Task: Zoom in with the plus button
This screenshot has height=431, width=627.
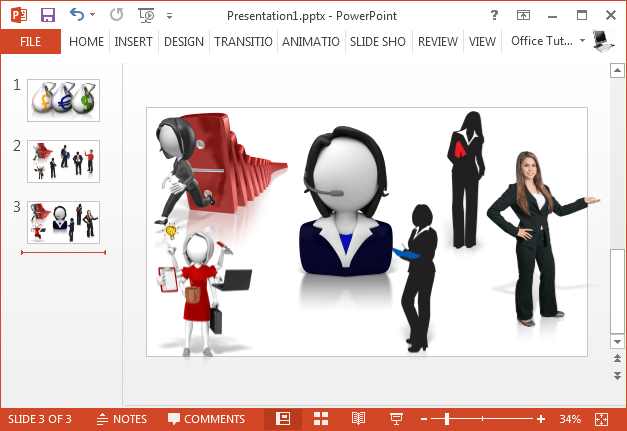Action: pos(541,419)
